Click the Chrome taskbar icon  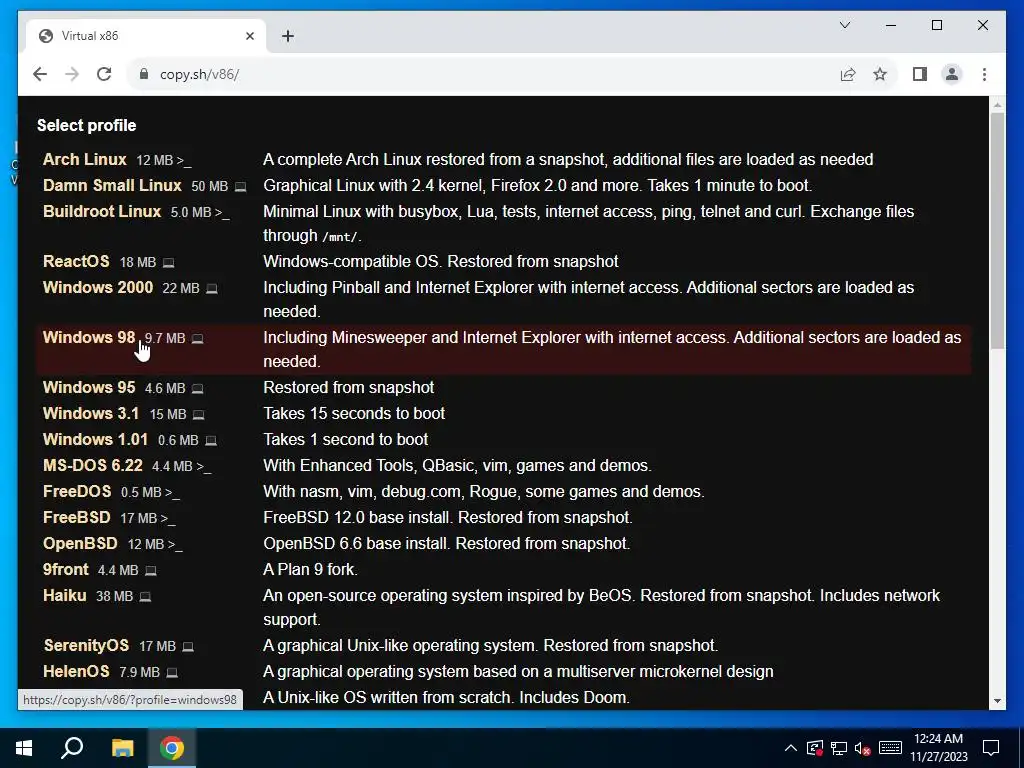tap(172, 748)
